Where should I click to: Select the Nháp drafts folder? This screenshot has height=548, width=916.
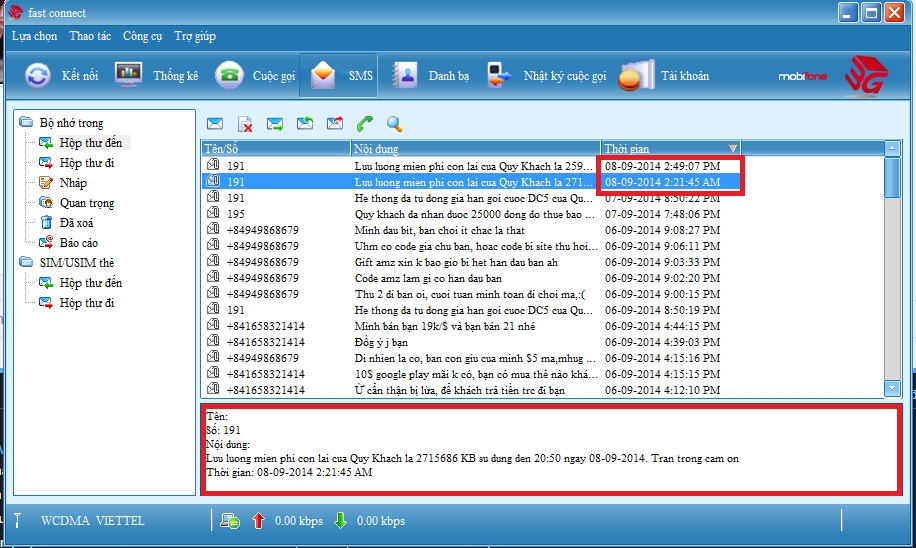pos(73,183)
